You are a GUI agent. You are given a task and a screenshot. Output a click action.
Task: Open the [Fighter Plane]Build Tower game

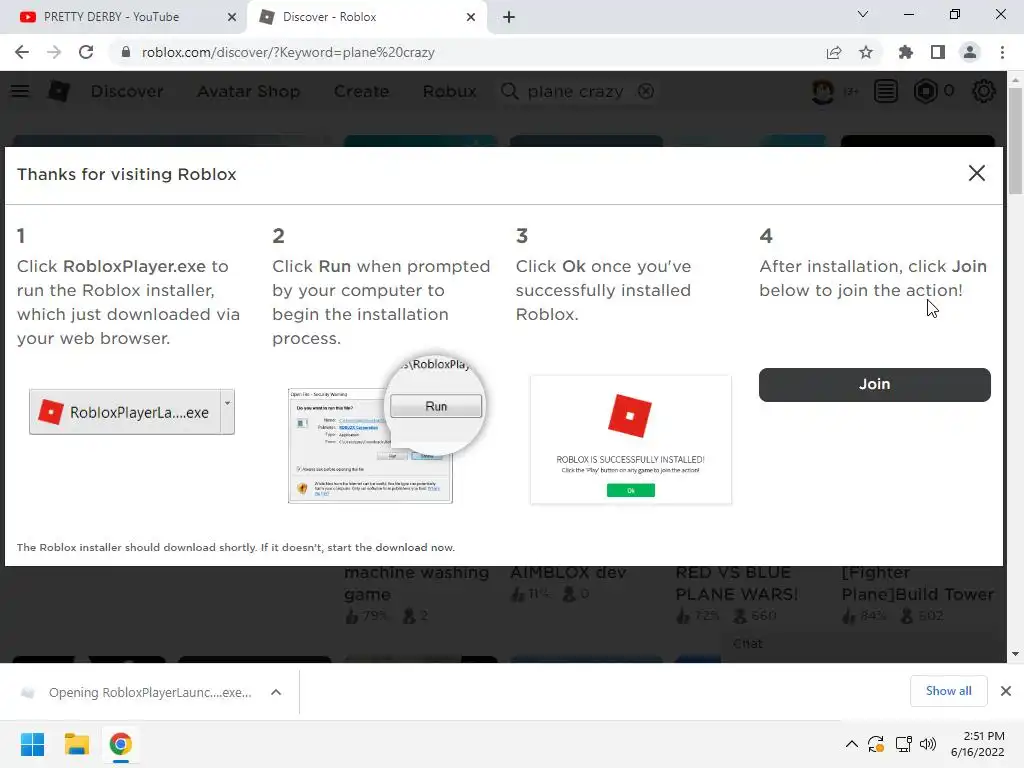(918, 583)
